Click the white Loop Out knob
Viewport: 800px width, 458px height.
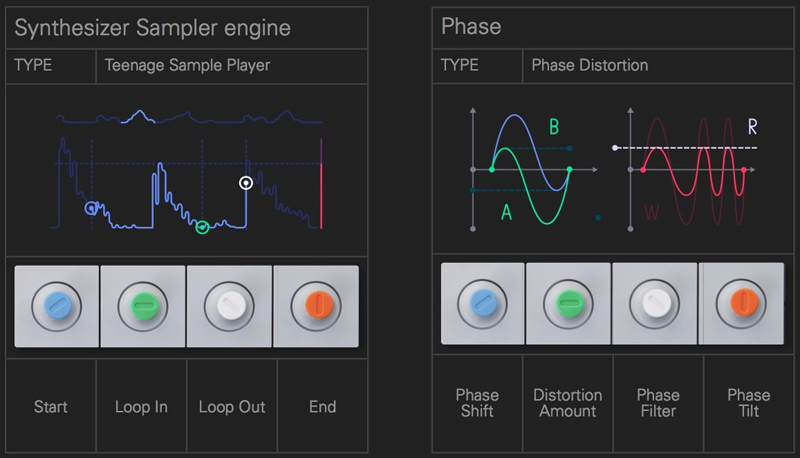(x=229, y=306)
